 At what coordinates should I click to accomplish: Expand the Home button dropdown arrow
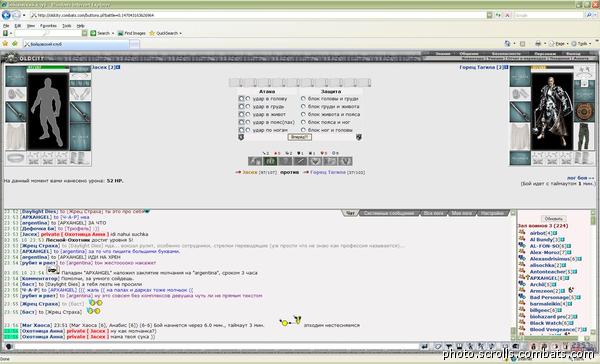pos(514,44)
